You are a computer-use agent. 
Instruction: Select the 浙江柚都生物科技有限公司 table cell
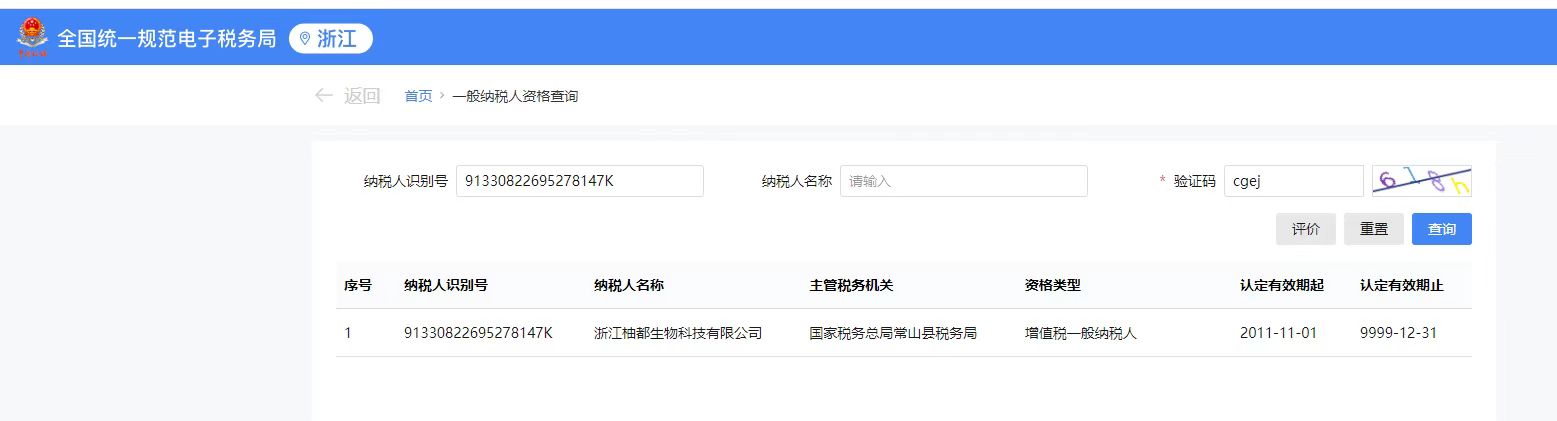(678, 333)
